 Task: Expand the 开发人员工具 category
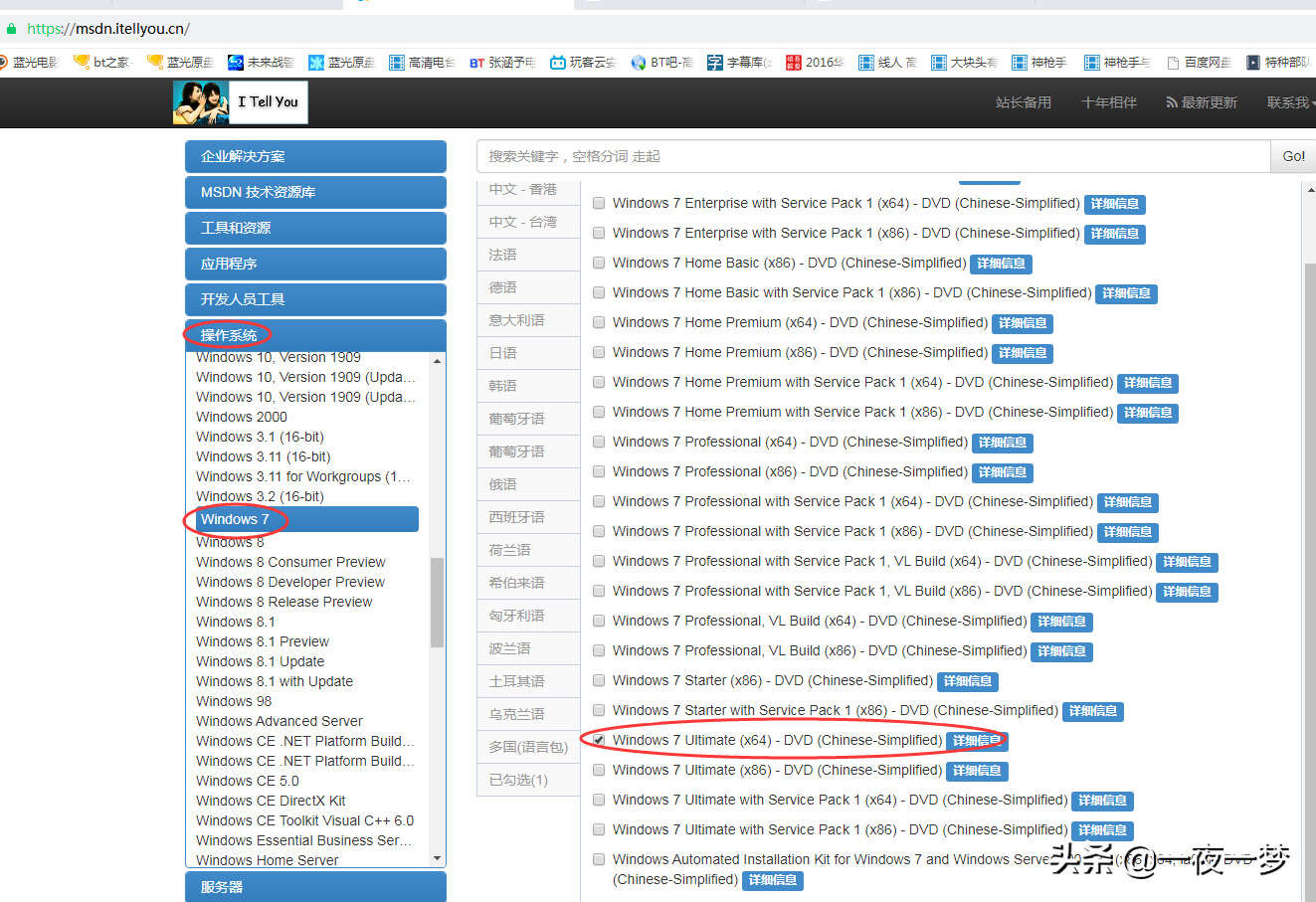[x=315, y=299]
